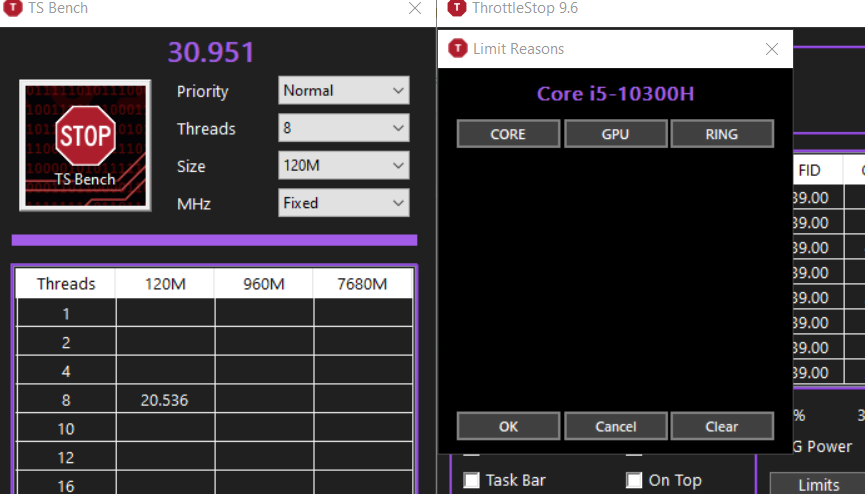This screenshot has width=865, height=494.
Task: Click the Clear button in Limit Reasons
Action: 722,426
